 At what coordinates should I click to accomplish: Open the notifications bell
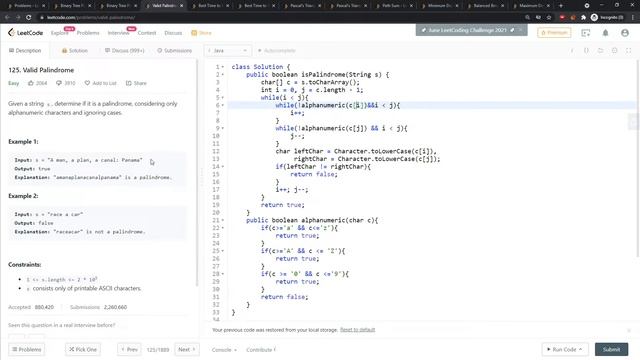point(605,33)
